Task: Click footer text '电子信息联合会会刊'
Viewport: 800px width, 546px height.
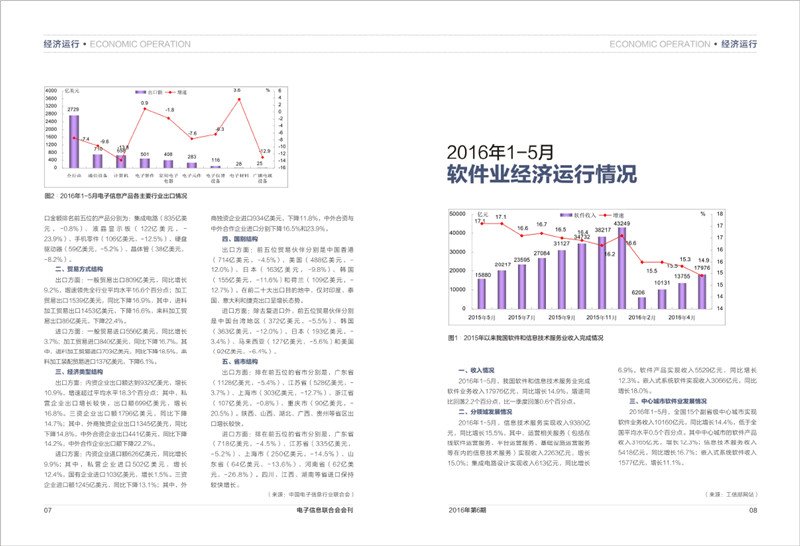Action: [325, 510]
